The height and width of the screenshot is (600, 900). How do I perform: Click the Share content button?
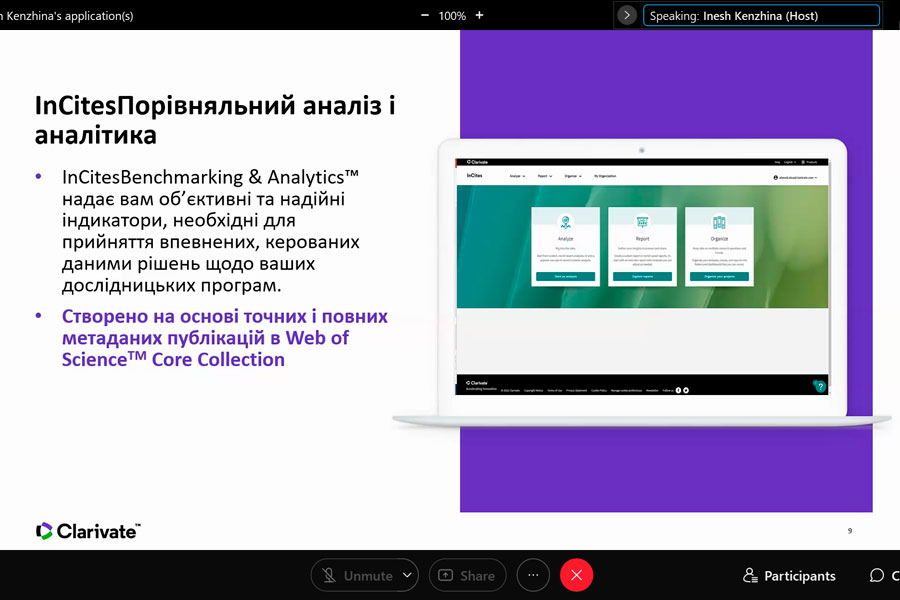pyautogui.click(x=468, y=575)
